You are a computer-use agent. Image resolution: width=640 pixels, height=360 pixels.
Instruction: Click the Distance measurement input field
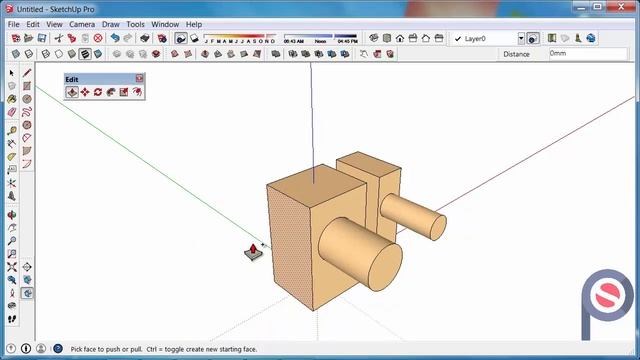[588, 53]
